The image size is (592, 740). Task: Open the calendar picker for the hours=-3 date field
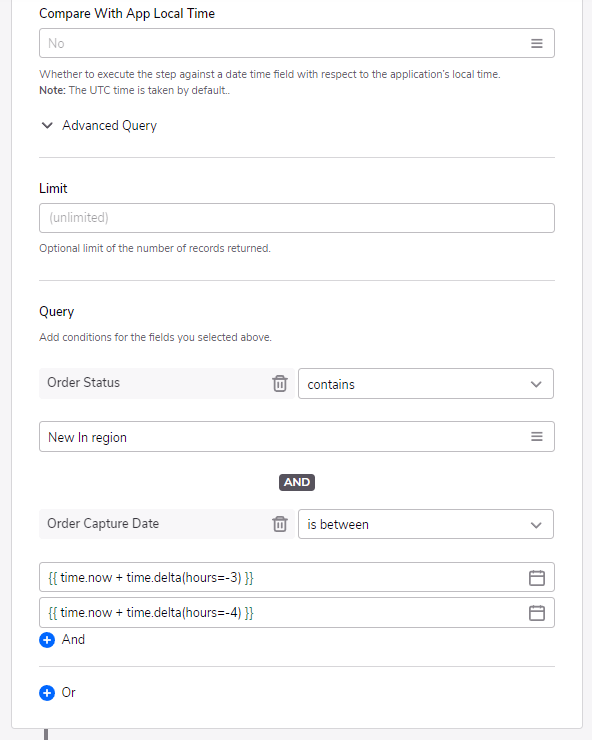[x=537, y=578]
